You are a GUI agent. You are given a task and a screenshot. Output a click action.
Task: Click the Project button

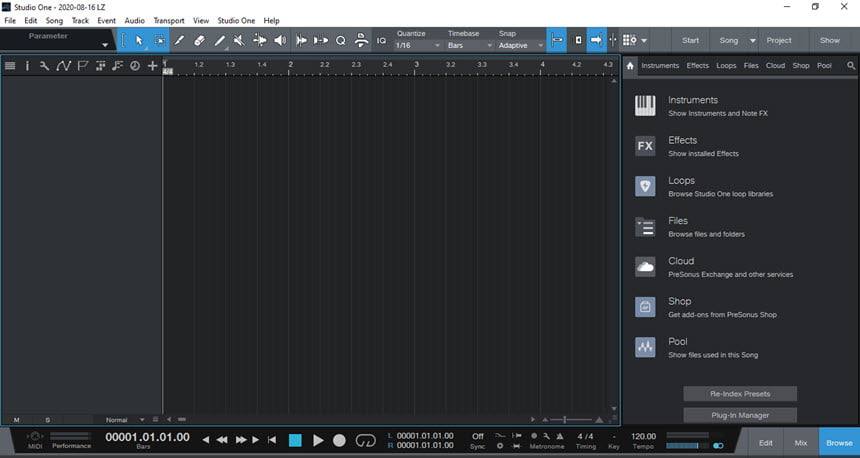pyautogui.click(x=779, y=41)
